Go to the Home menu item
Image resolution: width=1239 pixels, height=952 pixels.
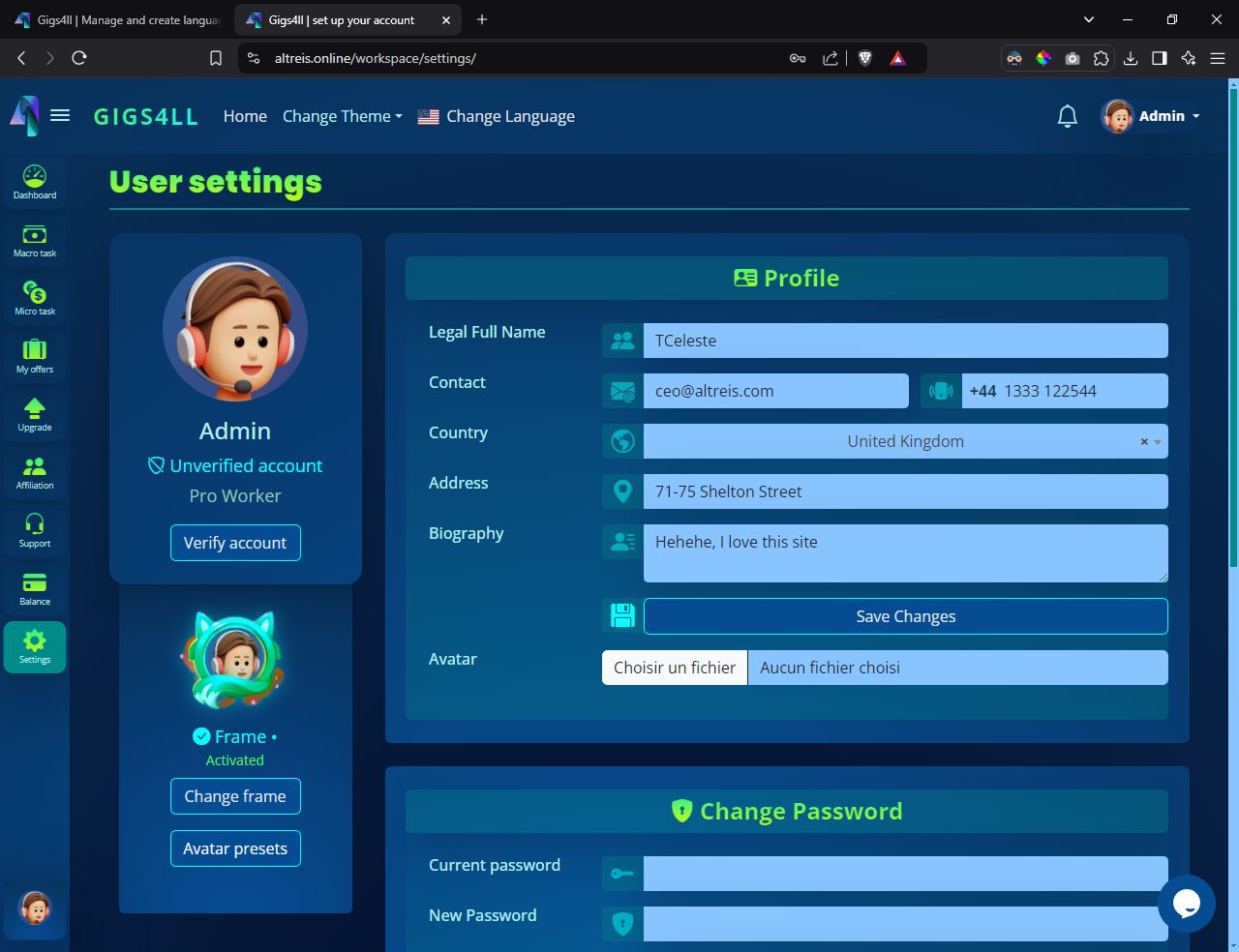click(245, 116)
